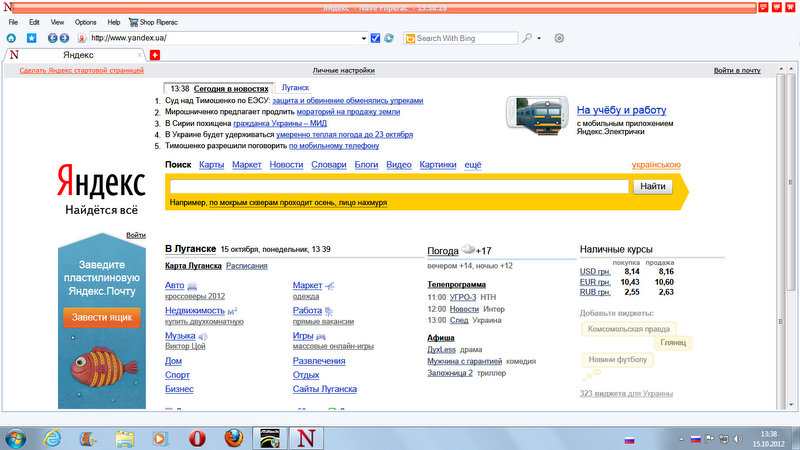
Task: Click the Action Center flag tray icon
Action: 710,439
